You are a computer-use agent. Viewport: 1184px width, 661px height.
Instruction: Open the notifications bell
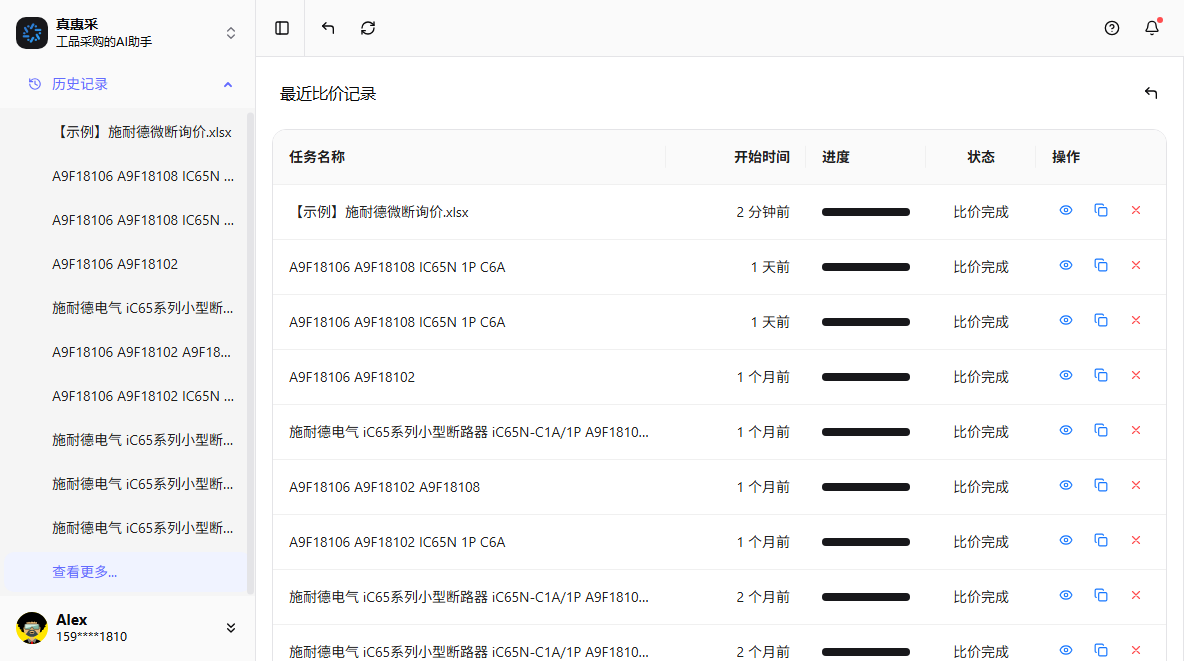pyautogui.click(x=1152, y=28)
